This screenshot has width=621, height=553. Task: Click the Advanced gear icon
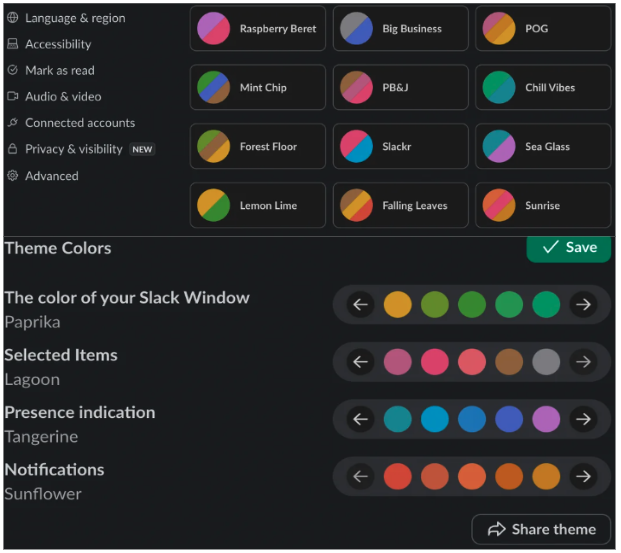[x=13, y=176]
